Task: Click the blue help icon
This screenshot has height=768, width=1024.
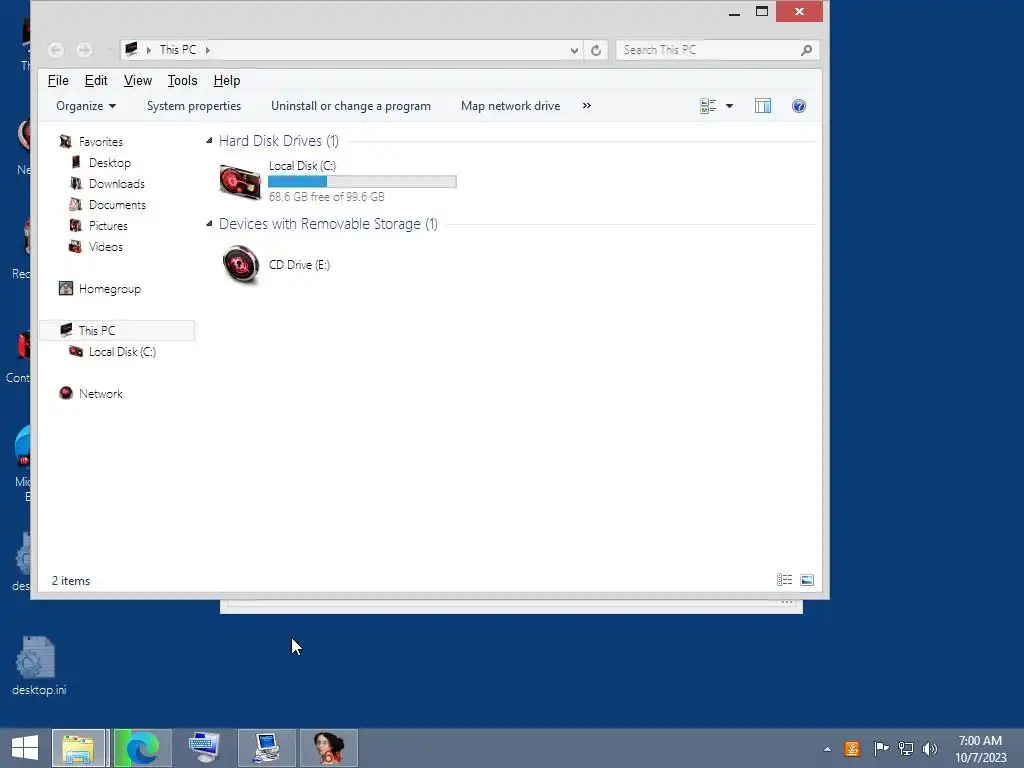Action: click(799, 106)
